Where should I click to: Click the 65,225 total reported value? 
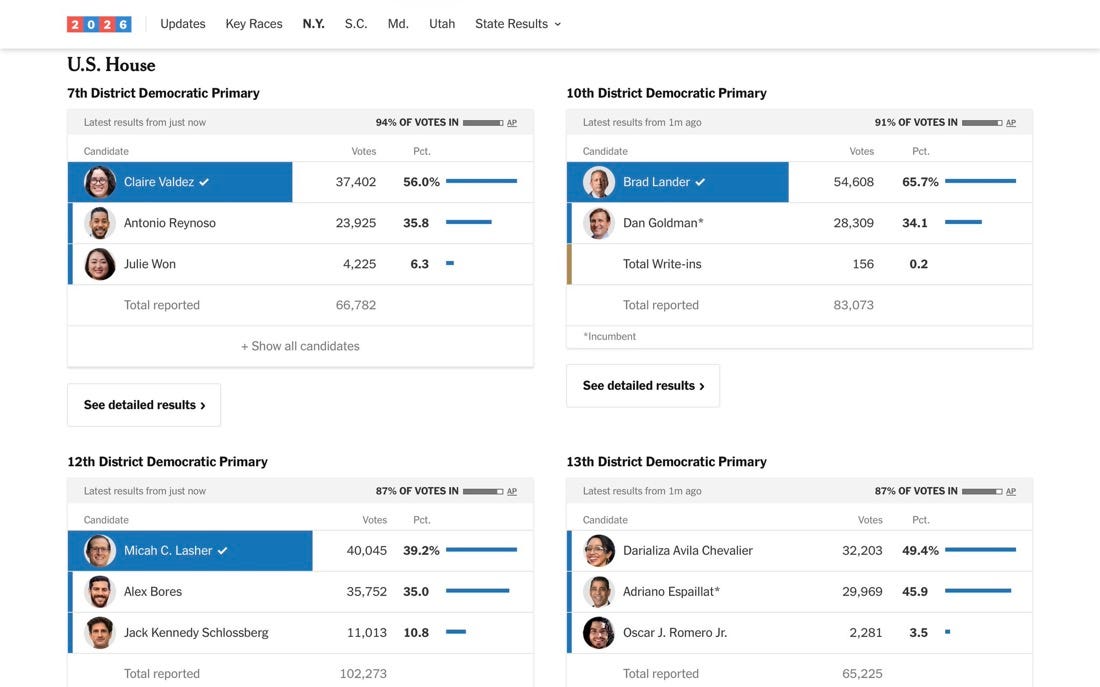(862, 674)
